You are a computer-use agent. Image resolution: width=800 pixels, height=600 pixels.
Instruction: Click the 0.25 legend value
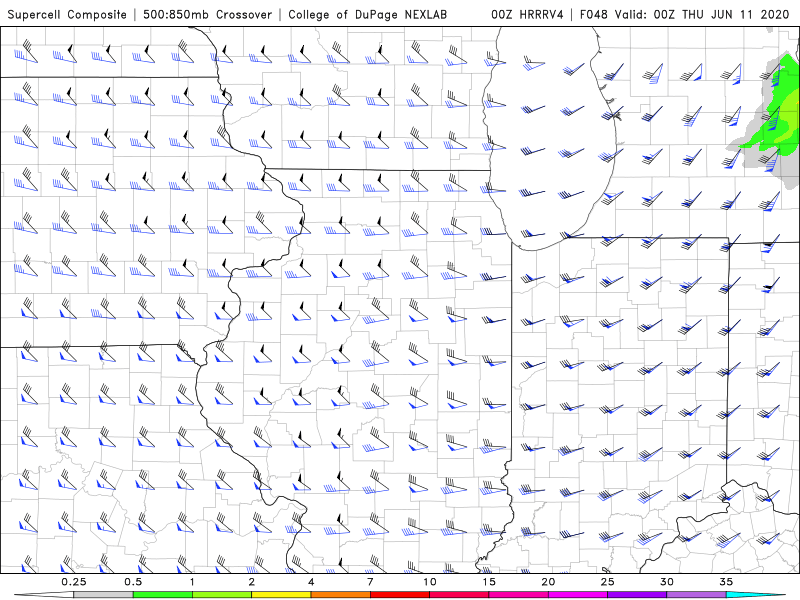(74, 582)
